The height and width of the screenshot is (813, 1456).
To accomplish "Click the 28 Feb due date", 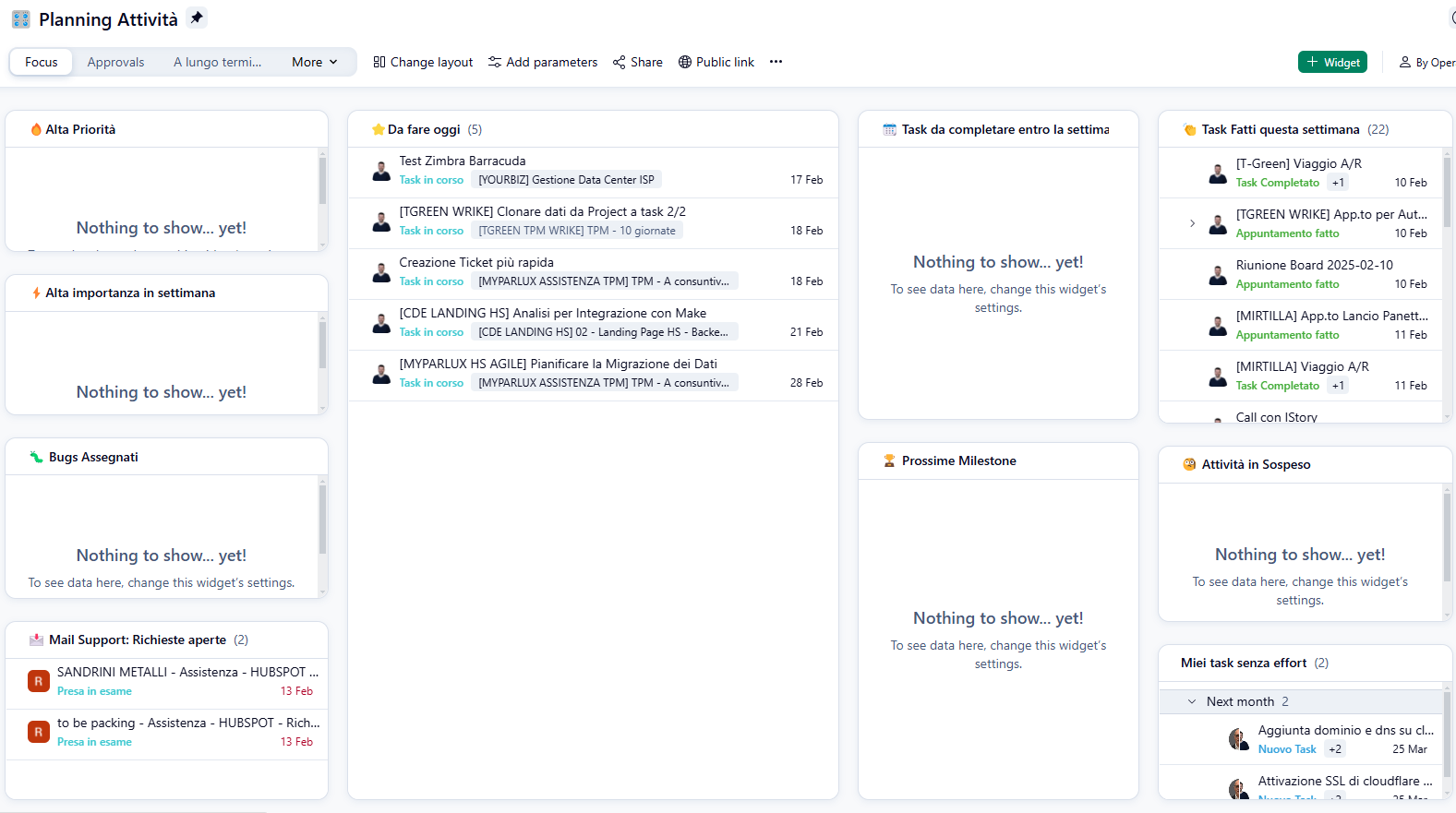I will coord(806,383).
